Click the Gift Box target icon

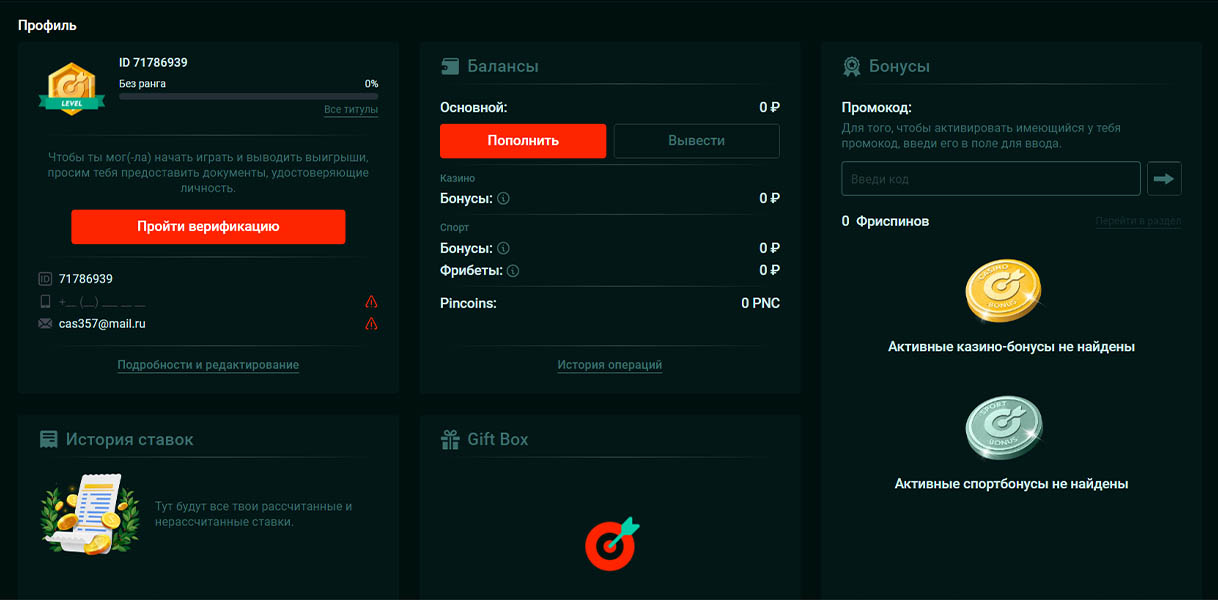point(611,544)
